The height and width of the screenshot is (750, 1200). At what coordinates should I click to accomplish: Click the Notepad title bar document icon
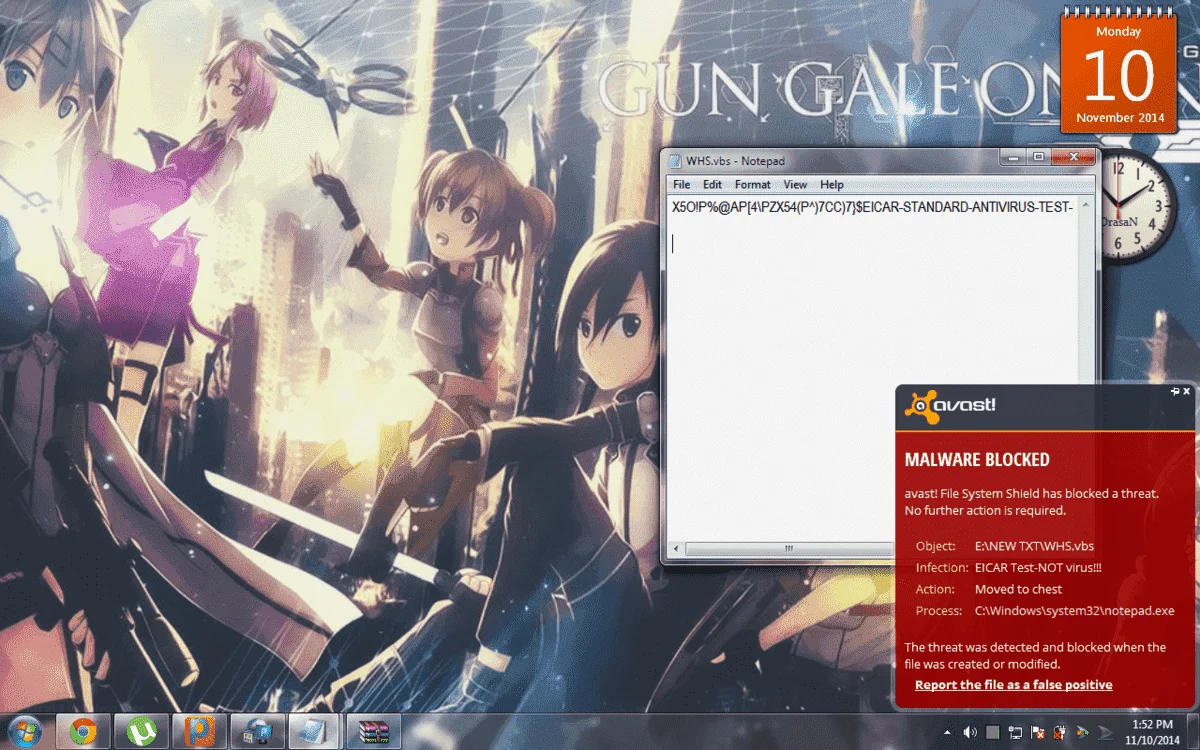[675, 160]
